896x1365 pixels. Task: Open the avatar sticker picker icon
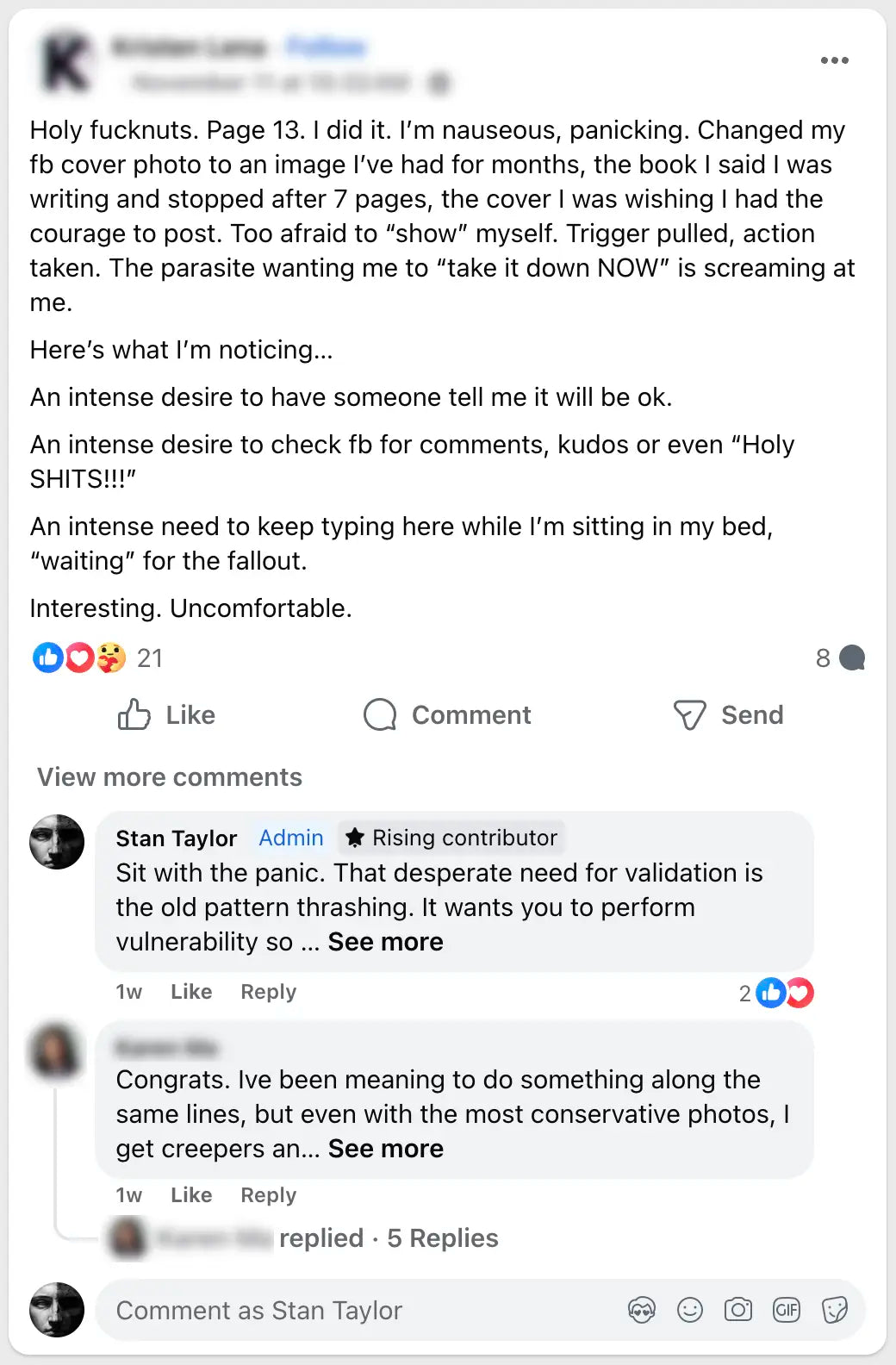coord(642,1311)
